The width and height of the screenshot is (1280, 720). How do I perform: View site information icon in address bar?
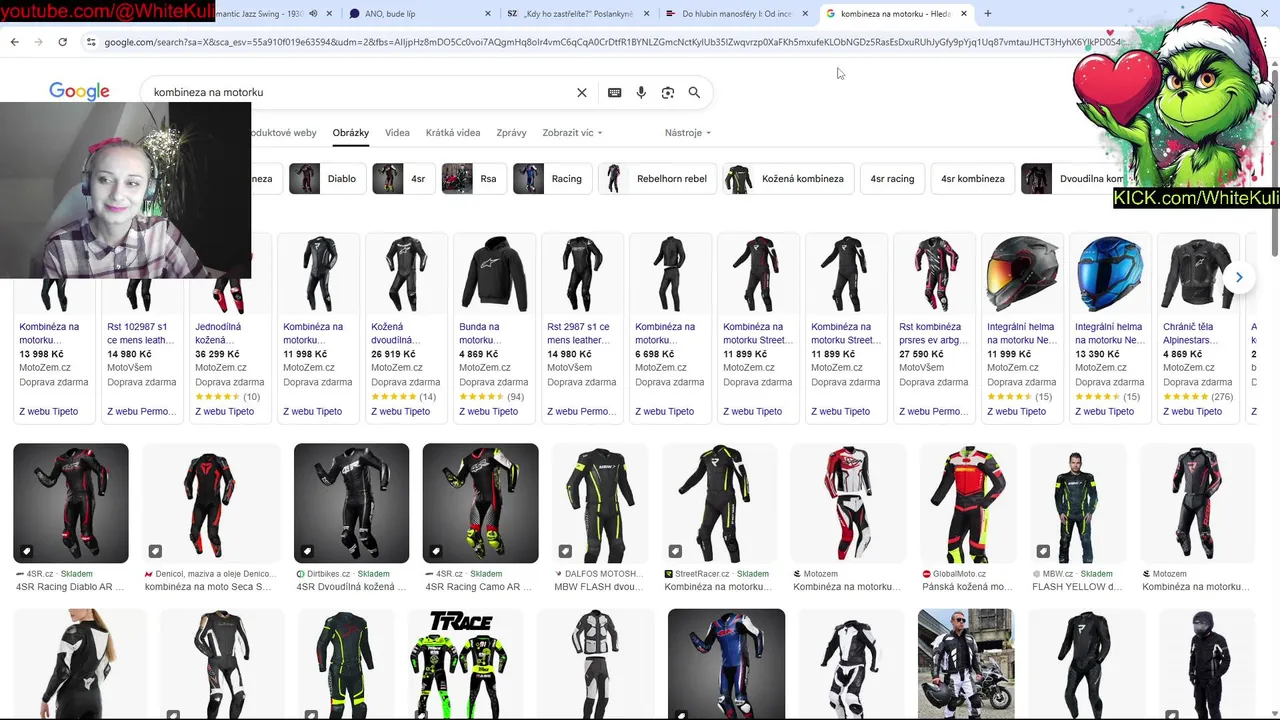91,42
